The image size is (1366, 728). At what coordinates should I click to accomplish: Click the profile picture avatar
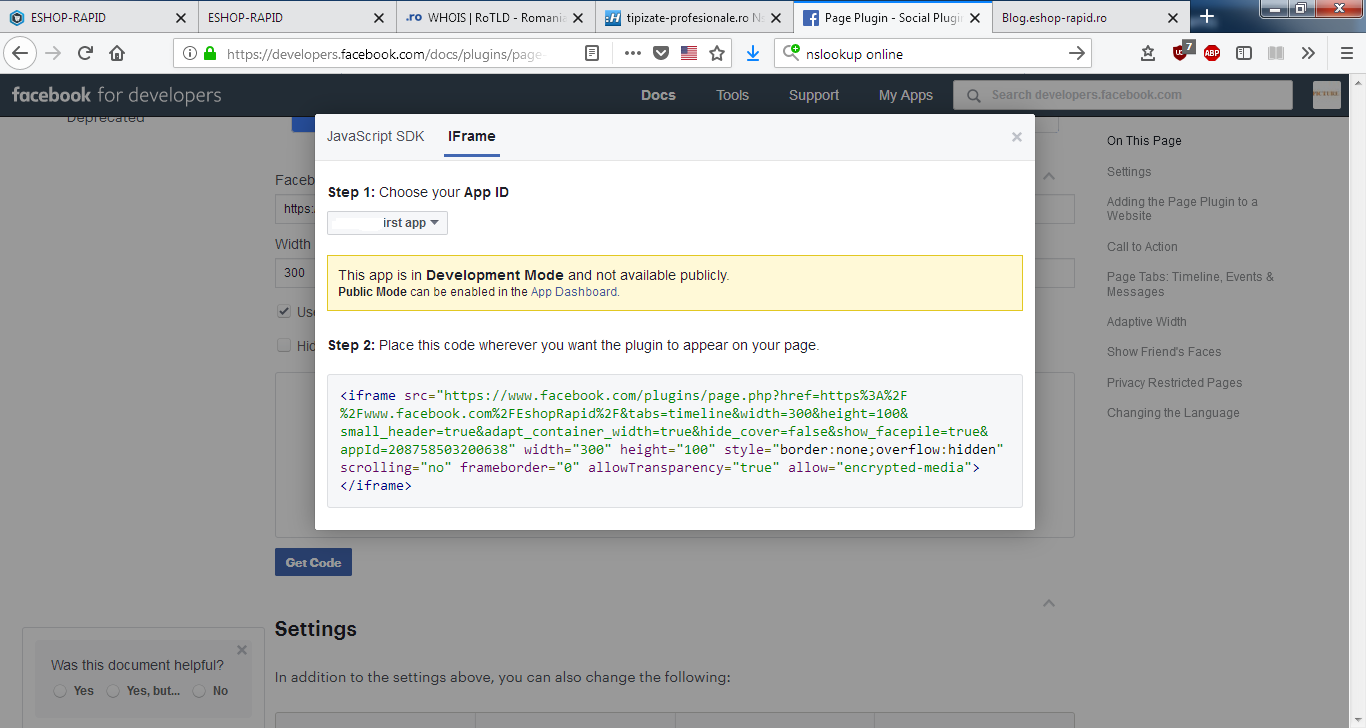(x=1326, y=95)
